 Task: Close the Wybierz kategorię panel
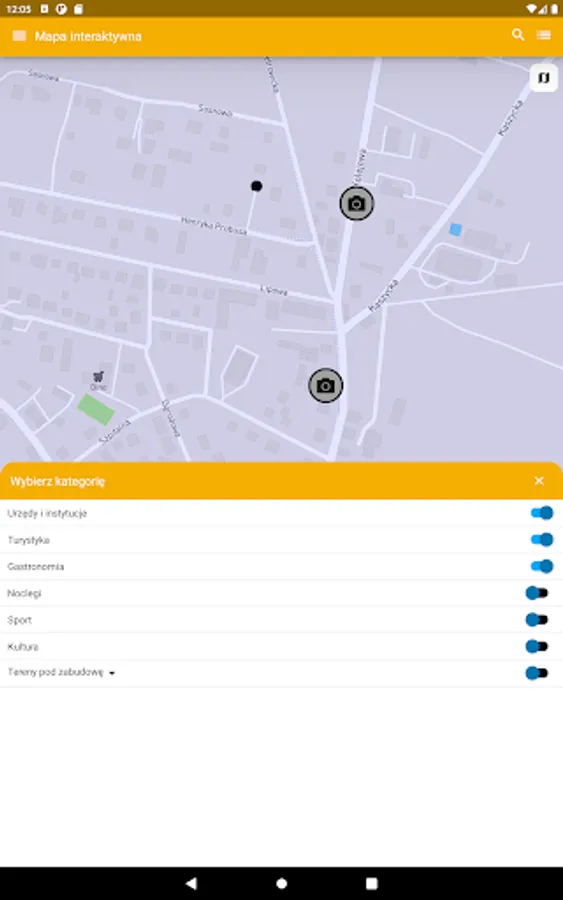pos(539,481)
